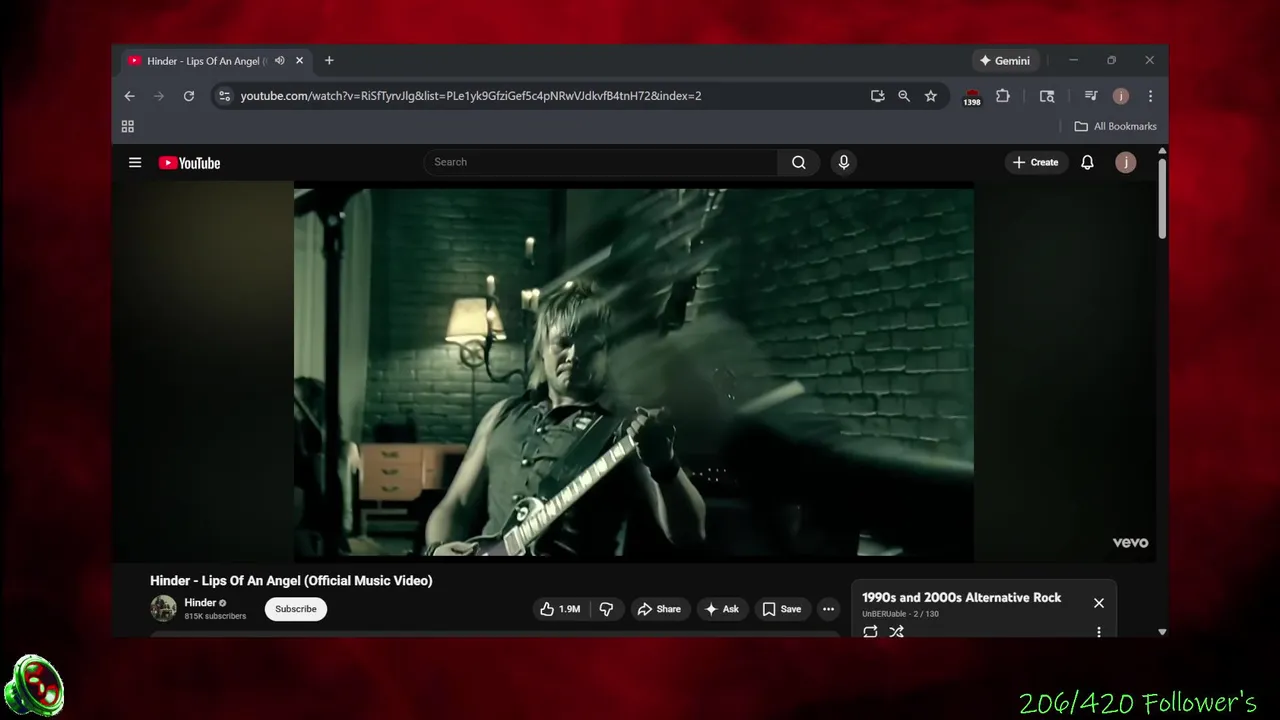Open a new browser tab

[329, 61]
